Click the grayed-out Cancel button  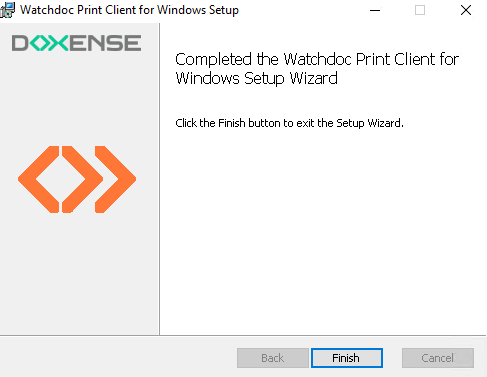pos(438,358)
